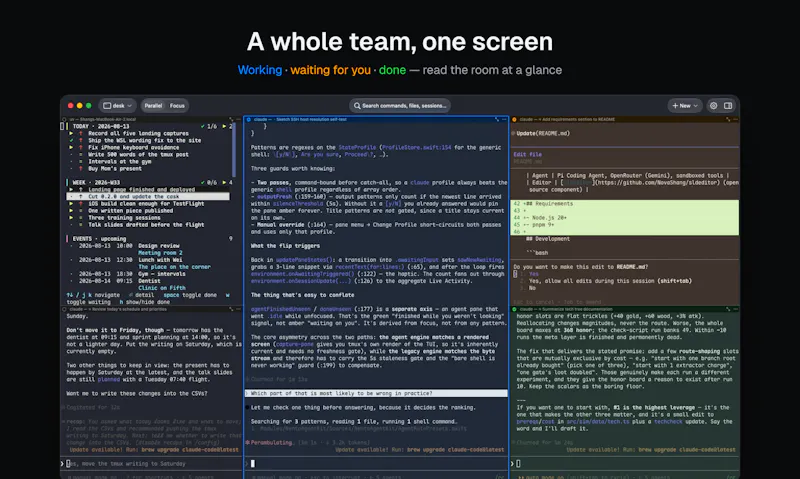Image resolution: width=800 pixels, height=479 pixels.
Task: Select task 'Buy Mom's present'
Action: coord(114,168)
